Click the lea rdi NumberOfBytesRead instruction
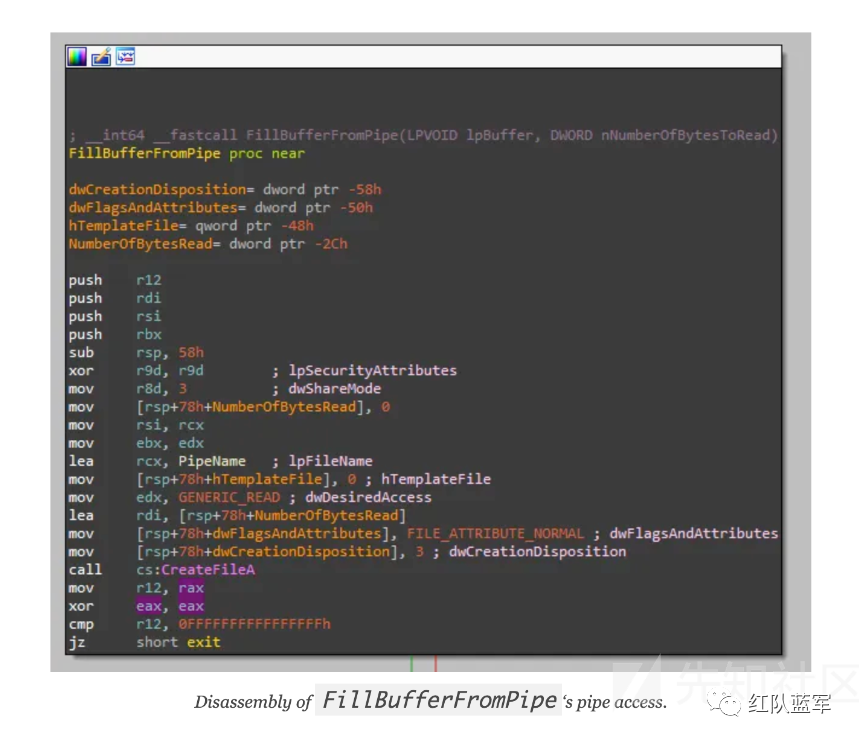The width and height of the screenshot is (859, 741). (x=237, y=515)
